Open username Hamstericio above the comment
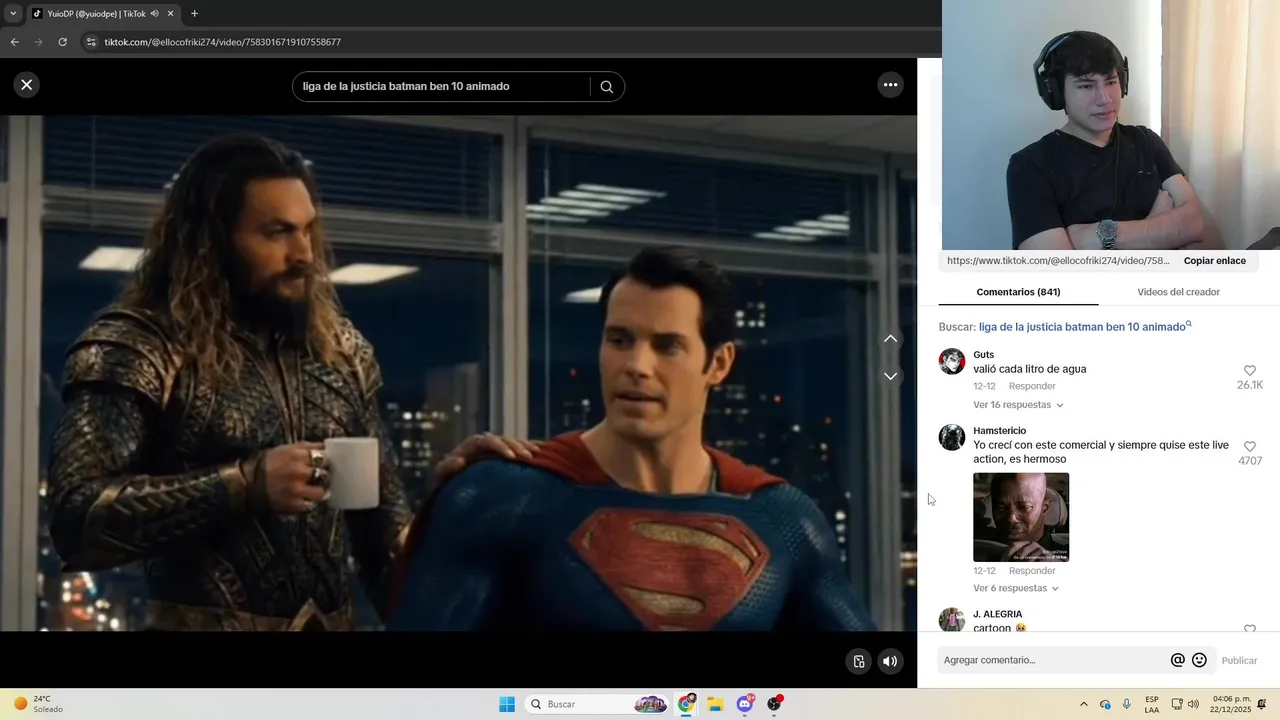Viewport: 1280px width, 720px height. (x=999, y=431)
